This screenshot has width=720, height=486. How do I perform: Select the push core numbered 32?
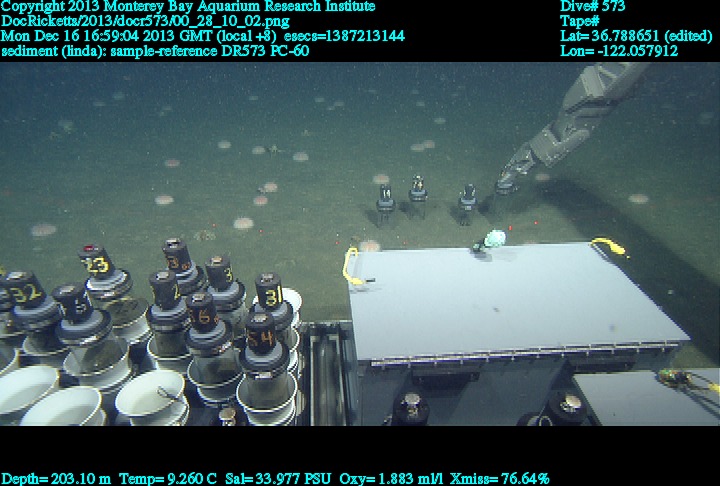tap(26, 294)
